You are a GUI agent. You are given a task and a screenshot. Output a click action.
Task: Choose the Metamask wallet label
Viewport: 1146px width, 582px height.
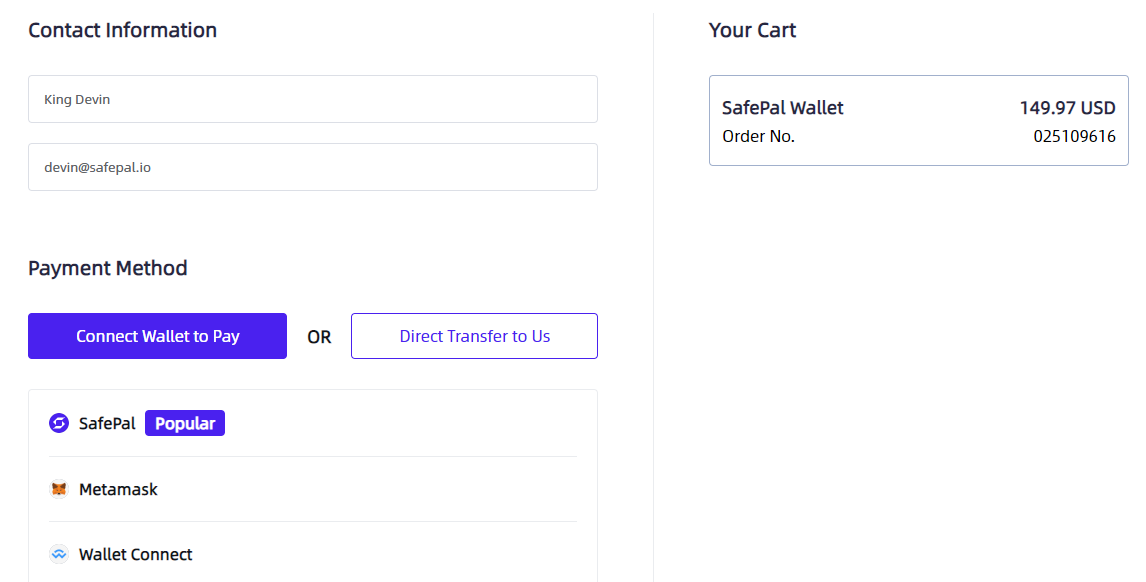pyautogui.click(x=118, y=490)
